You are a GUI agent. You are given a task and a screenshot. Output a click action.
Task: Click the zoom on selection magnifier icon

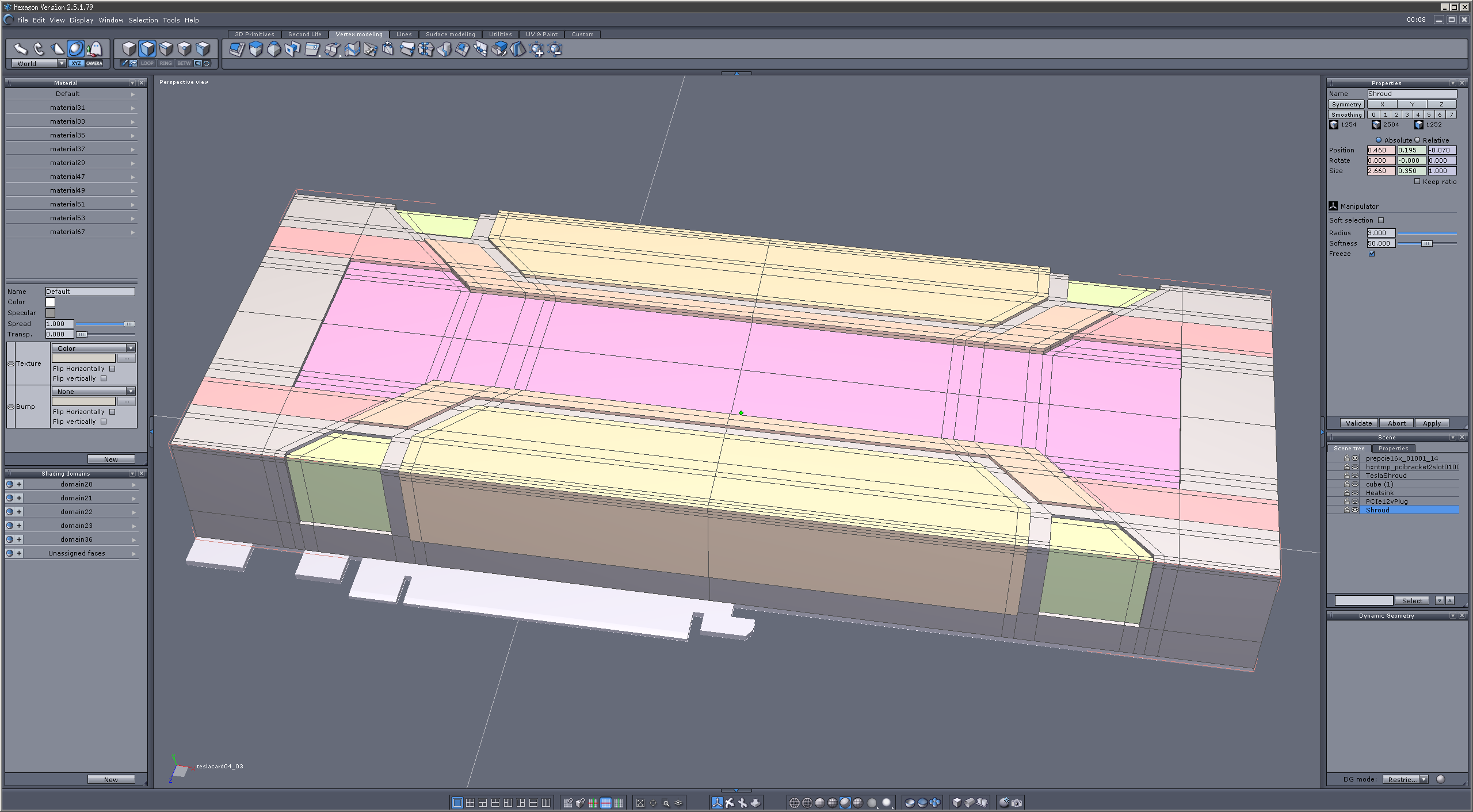[666, 803]
